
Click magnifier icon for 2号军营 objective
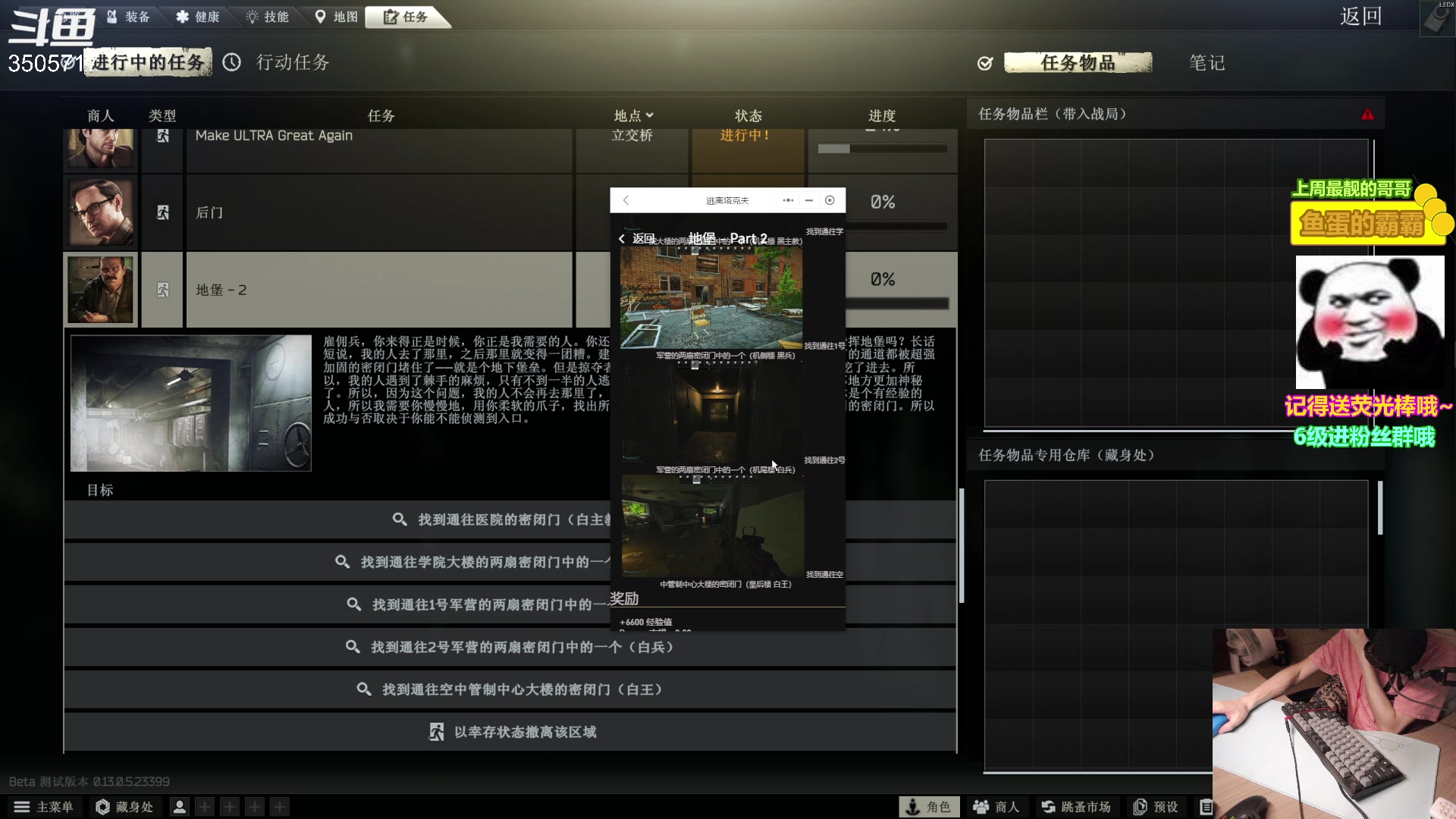click(x=353, y=647)
